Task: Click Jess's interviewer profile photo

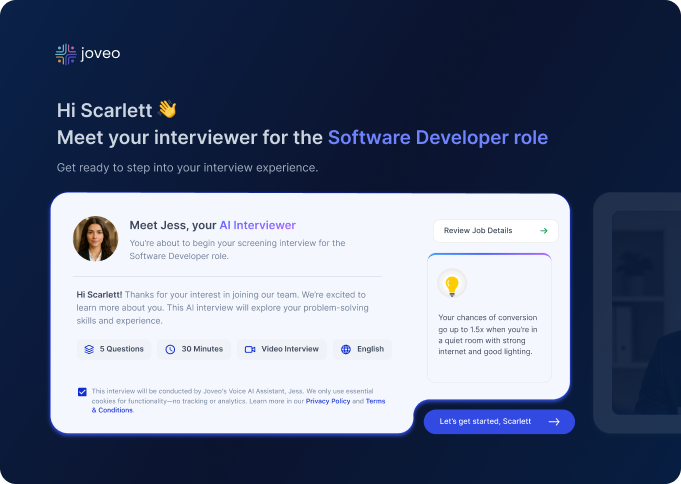Action: click(95, 239)
